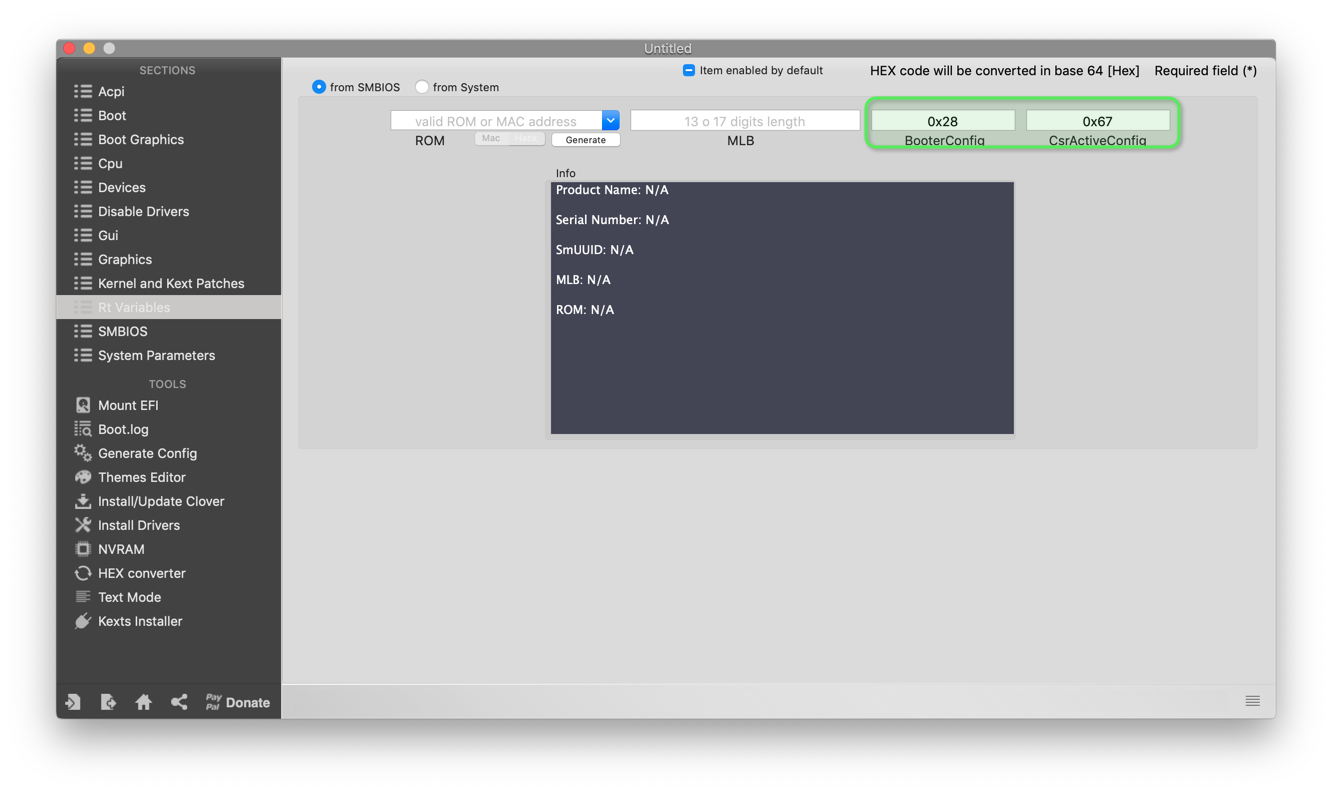Select the Hack segment under ROM
The height and width of the screenshot is (793, 1332).
[526, 139]
